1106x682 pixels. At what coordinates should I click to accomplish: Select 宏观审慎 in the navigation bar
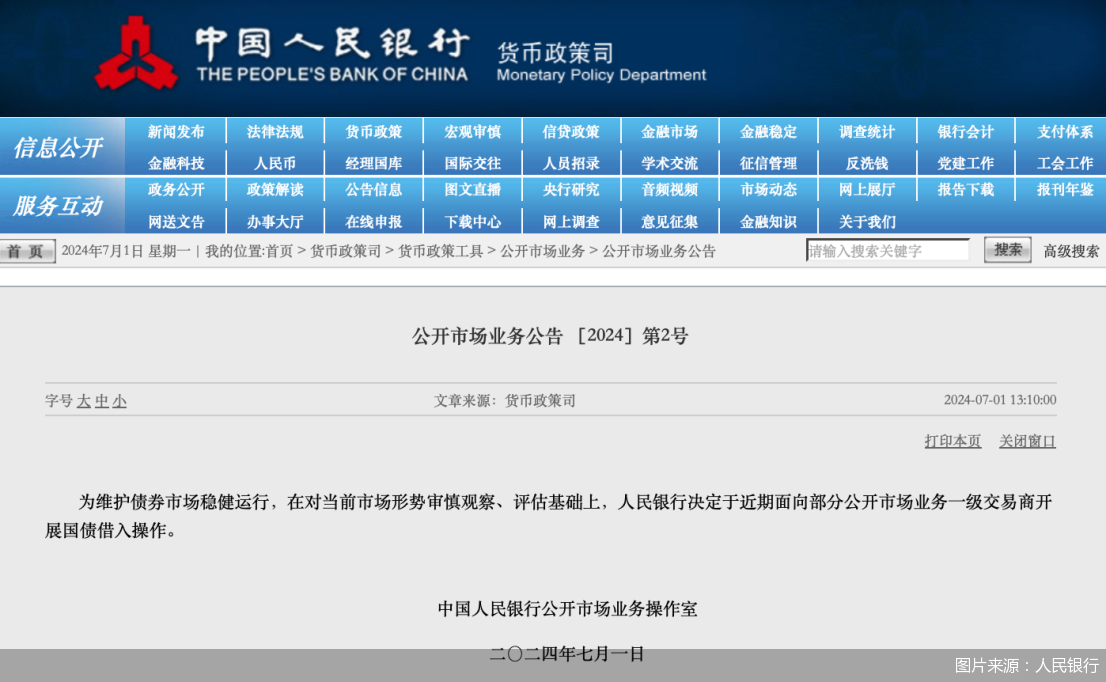[472, 132]
